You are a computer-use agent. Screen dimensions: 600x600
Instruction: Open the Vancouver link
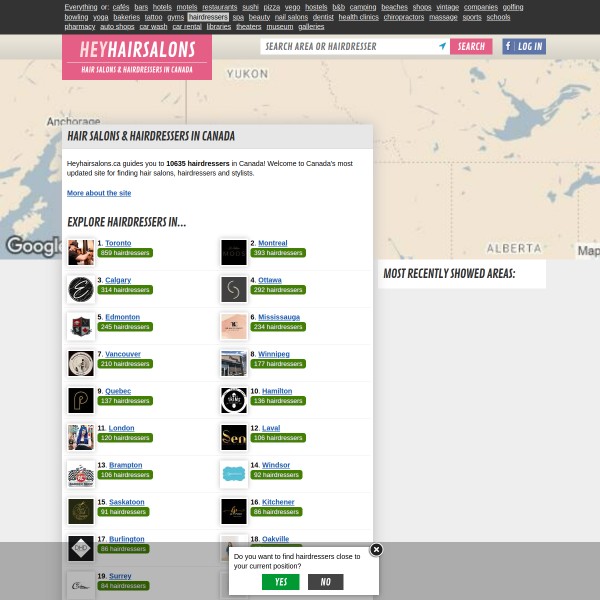pyautogui.click(x=123, y=354)
